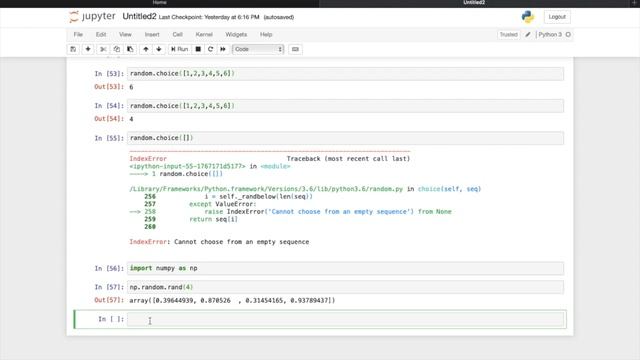Viewport: 640px width, 360px height.
Task: Open the Cell menu
Action: tap(178, 35)
